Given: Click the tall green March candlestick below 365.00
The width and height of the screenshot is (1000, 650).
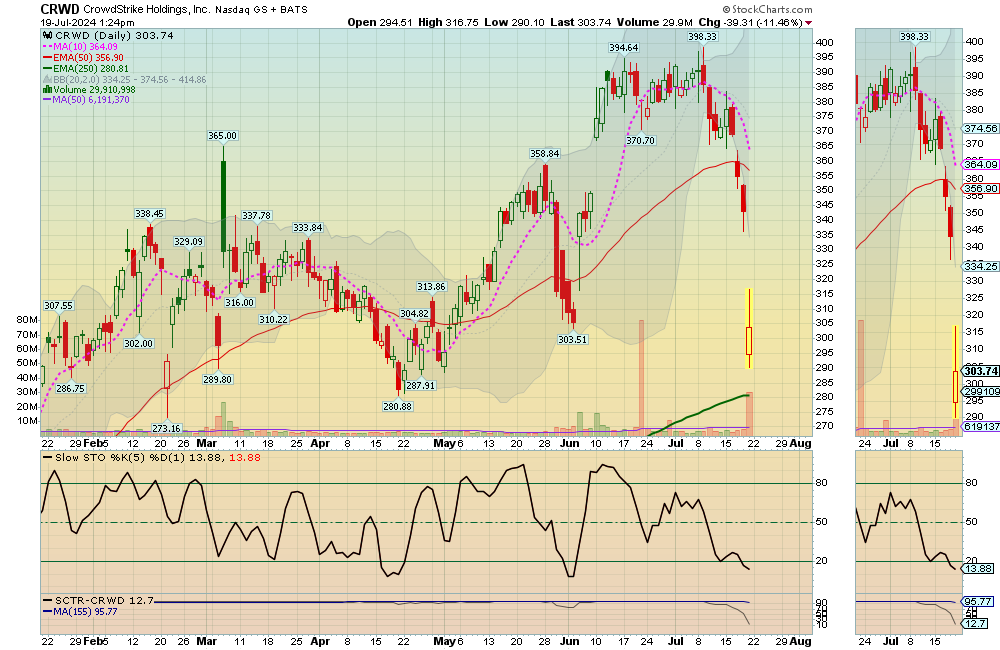Looking at the screenshot, I should pyautogui.click(x=223, y=206).
